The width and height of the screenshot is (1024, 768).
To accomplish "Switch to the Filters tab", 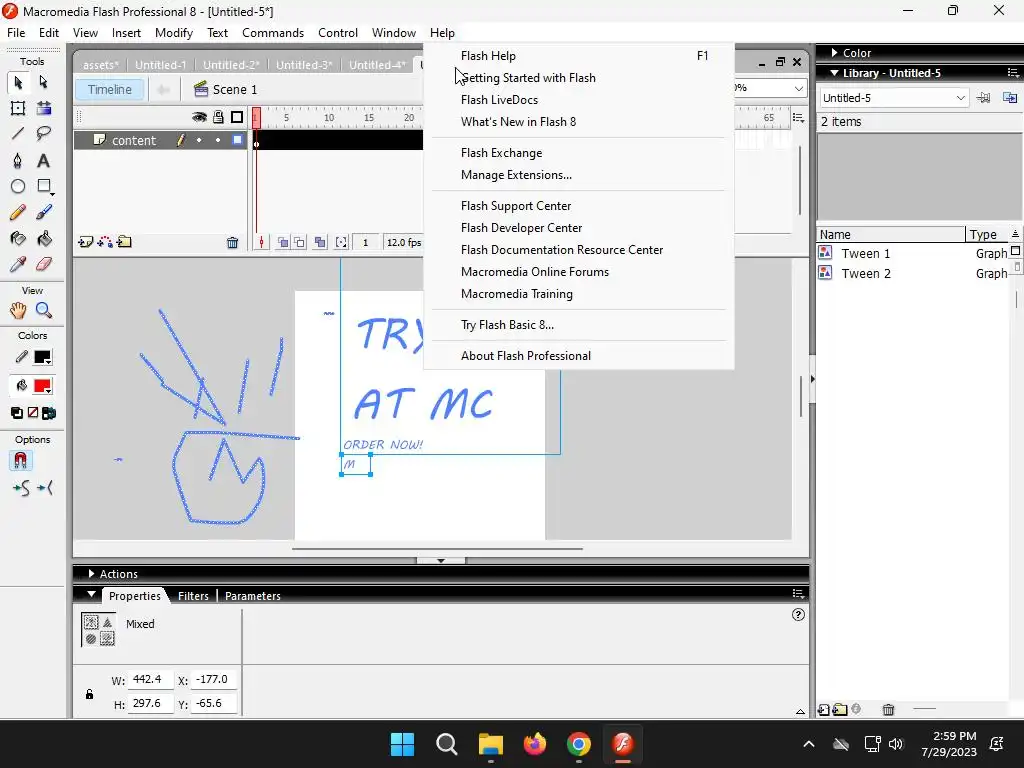I will (193, 596).
